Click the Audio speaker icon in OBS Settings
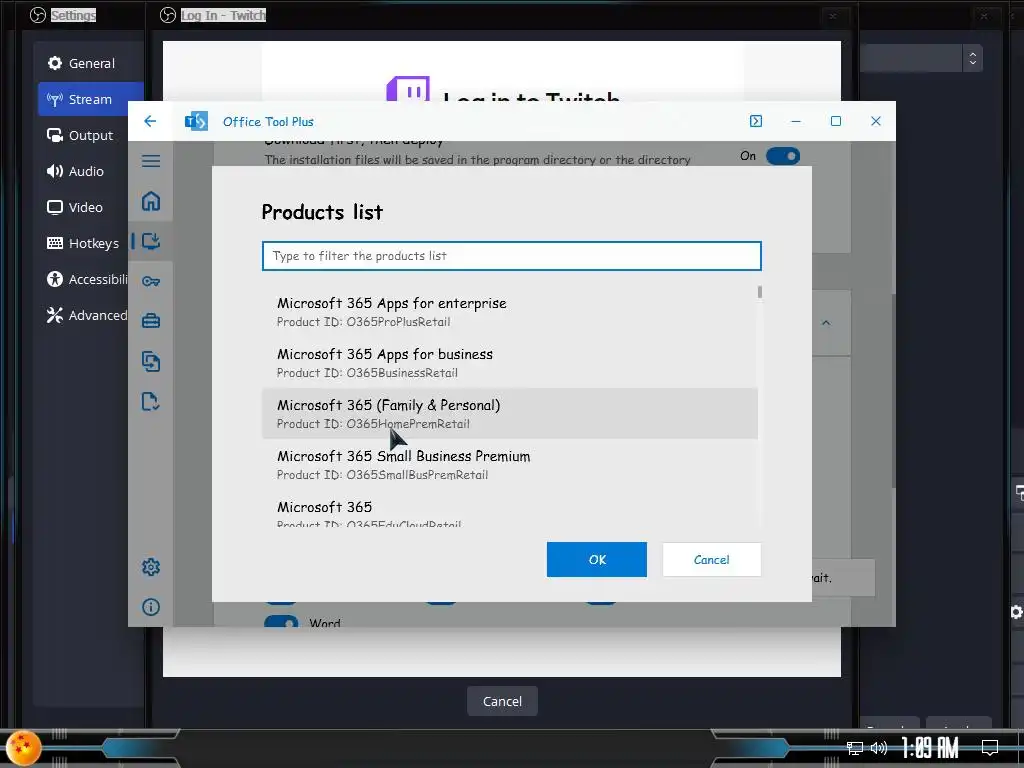The width and height of the screenshot is (1024, 768). (x=55, y=171)
